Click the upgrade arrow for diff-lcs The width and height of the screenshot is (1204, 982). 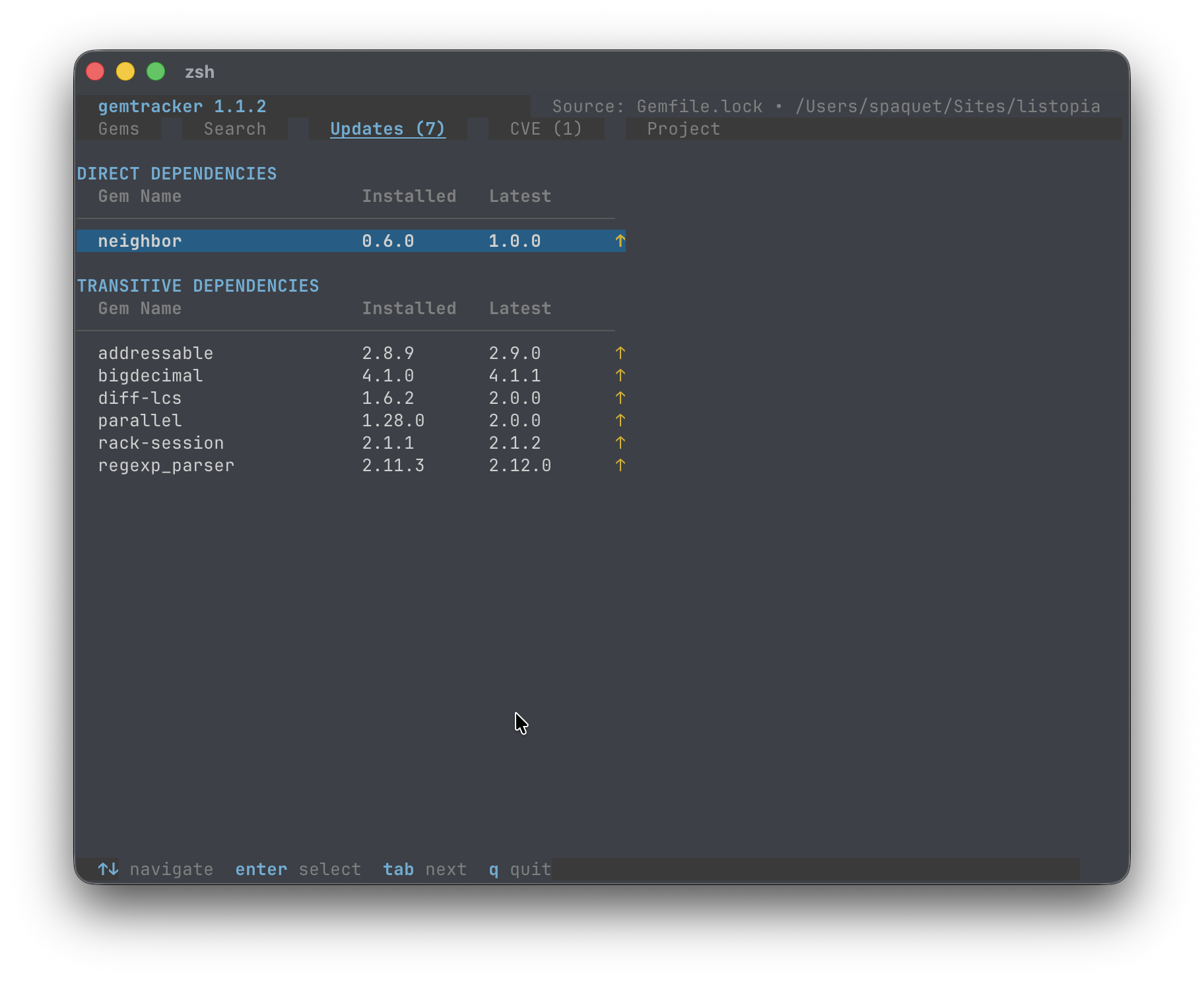point(620,398)
